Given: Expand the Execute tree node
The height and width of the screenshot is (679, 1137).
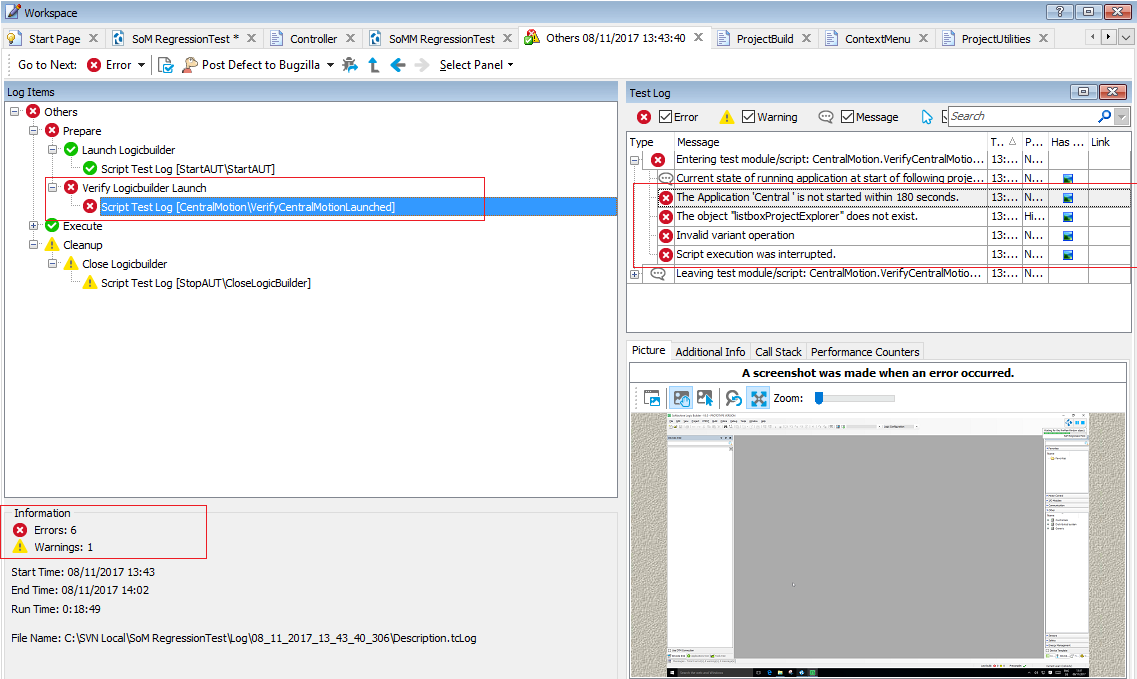Looking at the screenshot, I should coord(34,226).
